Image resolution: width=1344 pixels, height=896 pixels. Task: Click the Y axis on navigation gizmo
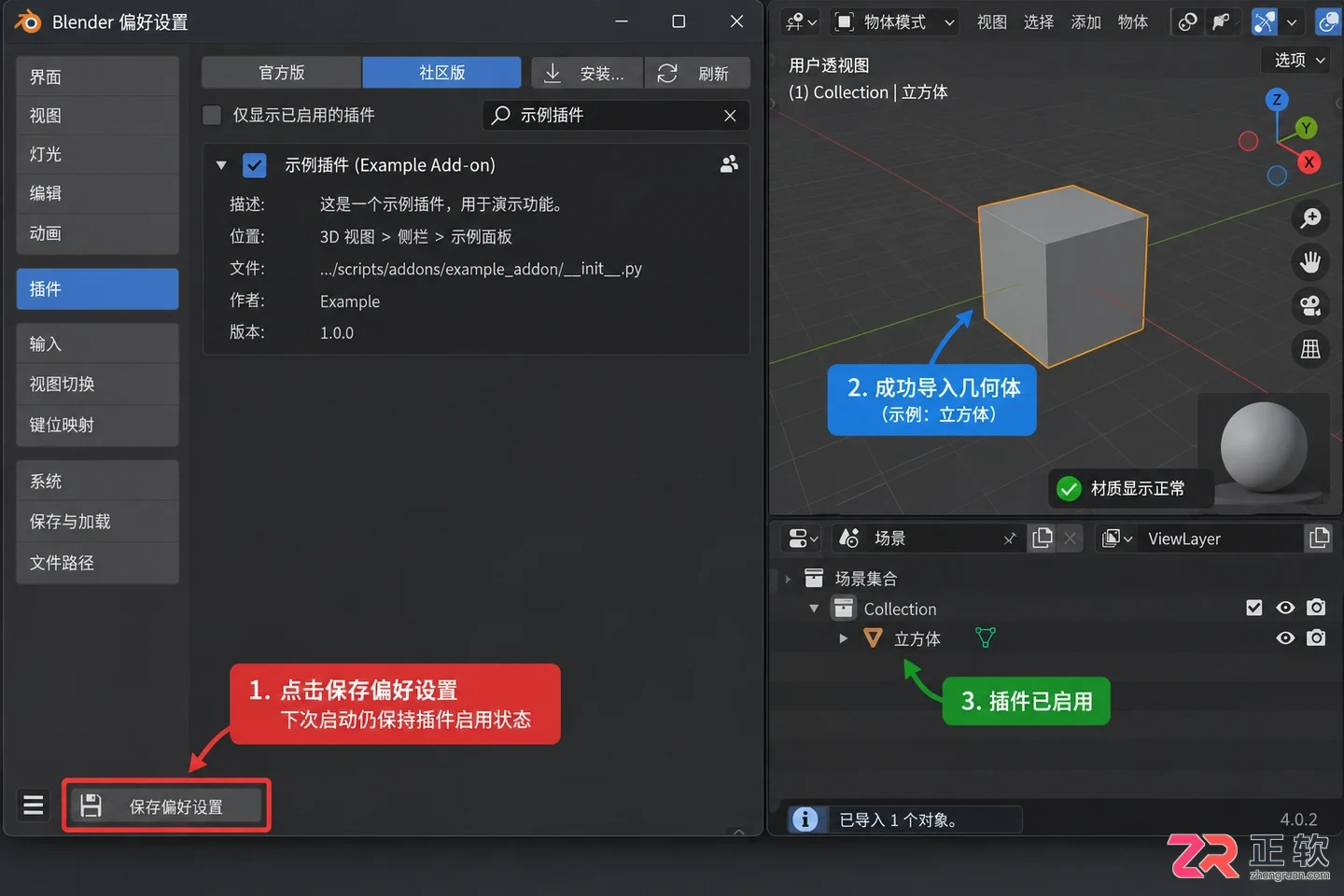tap(1306, 128)
